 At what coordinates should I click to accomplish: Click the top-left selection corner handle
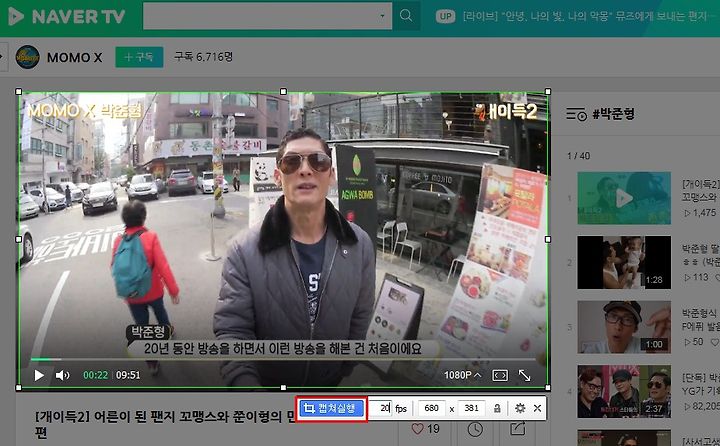coord(18,92)
